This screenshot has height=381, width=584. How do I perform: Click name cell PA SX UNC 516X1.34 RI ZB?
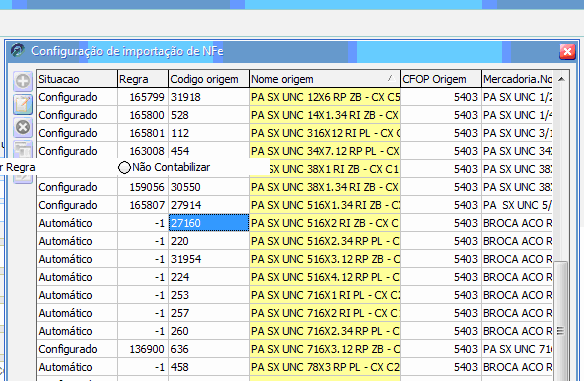[x=325, y=205]
